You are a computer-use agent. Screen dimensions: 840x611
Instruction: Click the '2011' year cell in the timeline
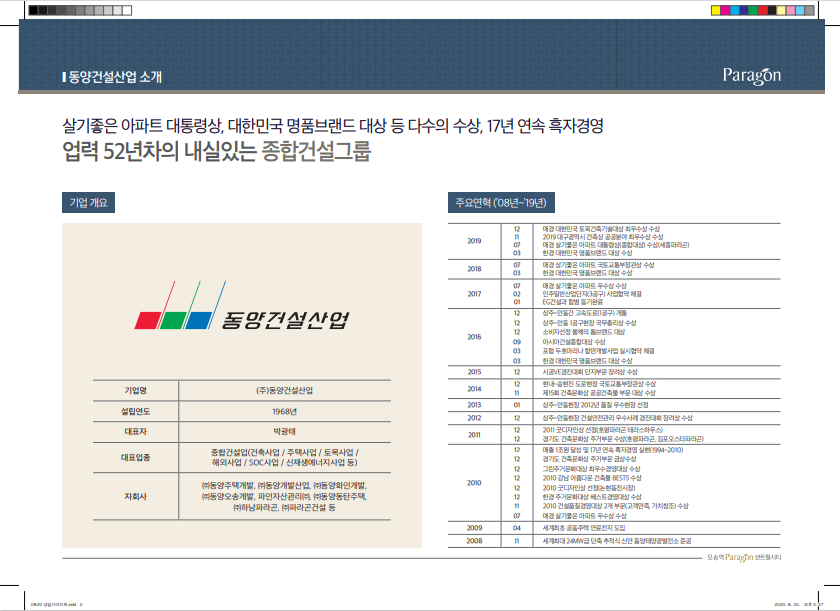point(474,435)
